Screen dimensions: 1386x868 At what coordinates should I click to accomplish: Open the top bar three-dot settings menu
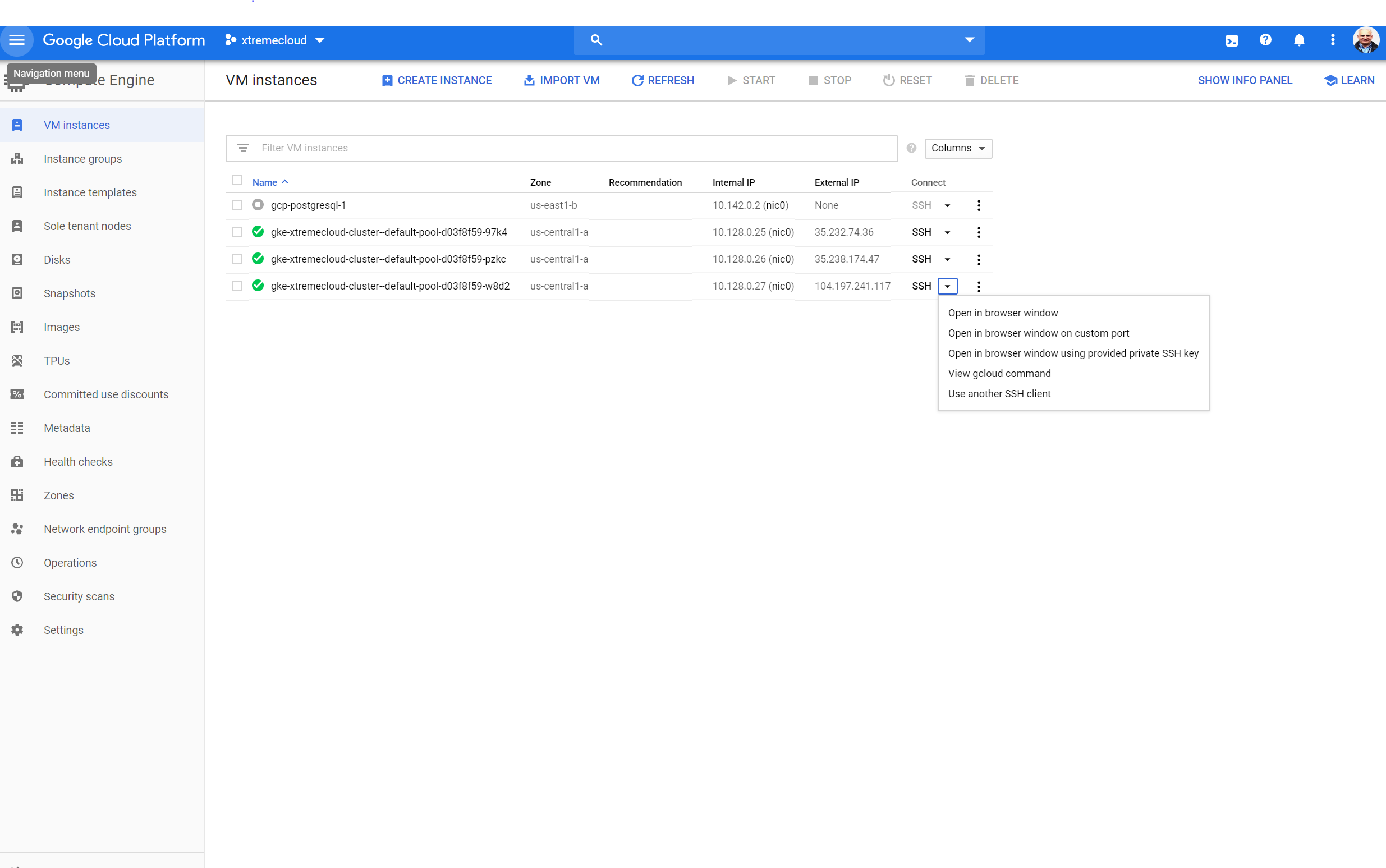[1333, 40]
